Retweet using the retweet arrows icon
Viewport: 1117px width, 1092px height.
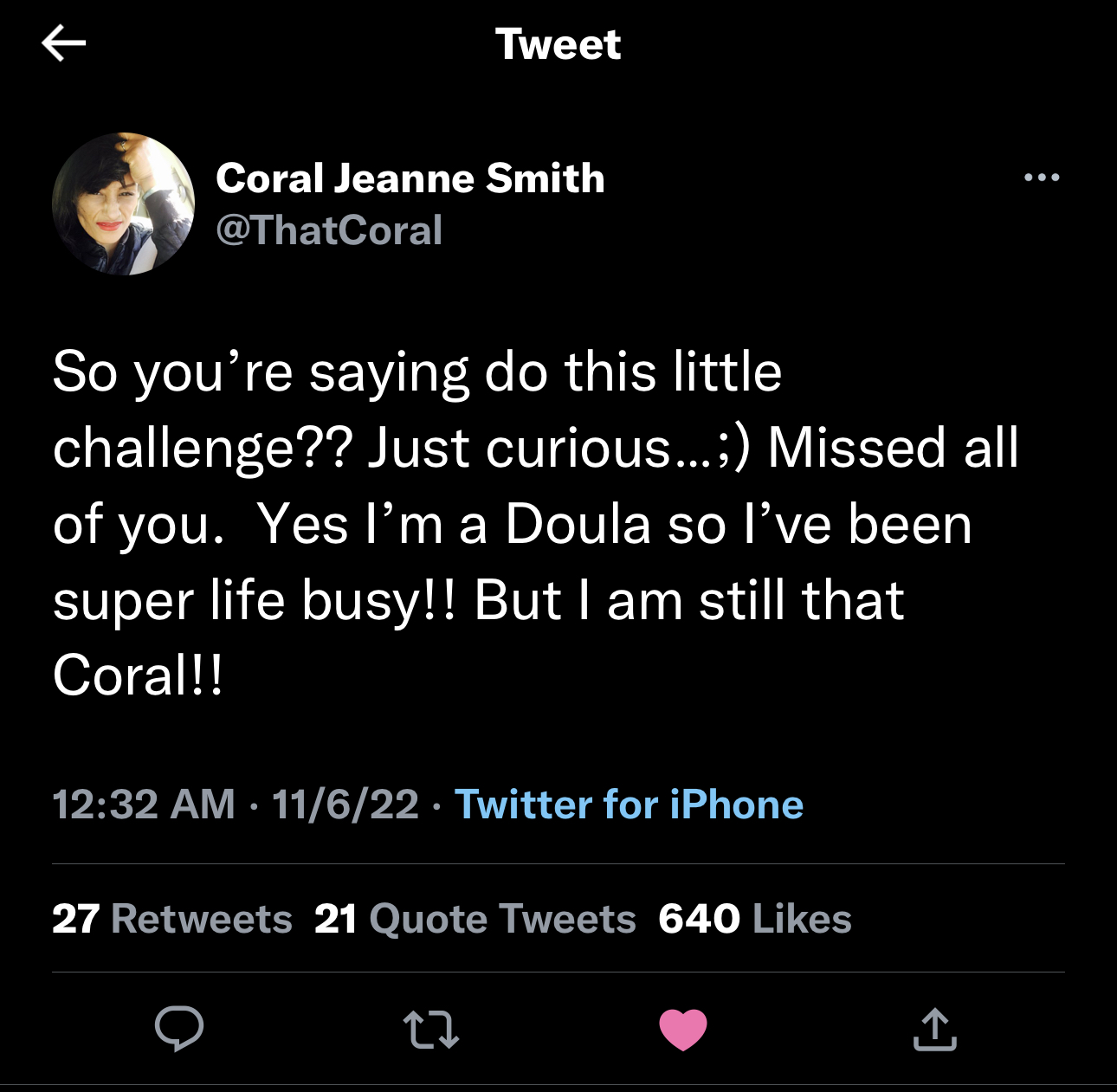(x=431, y=1030)
